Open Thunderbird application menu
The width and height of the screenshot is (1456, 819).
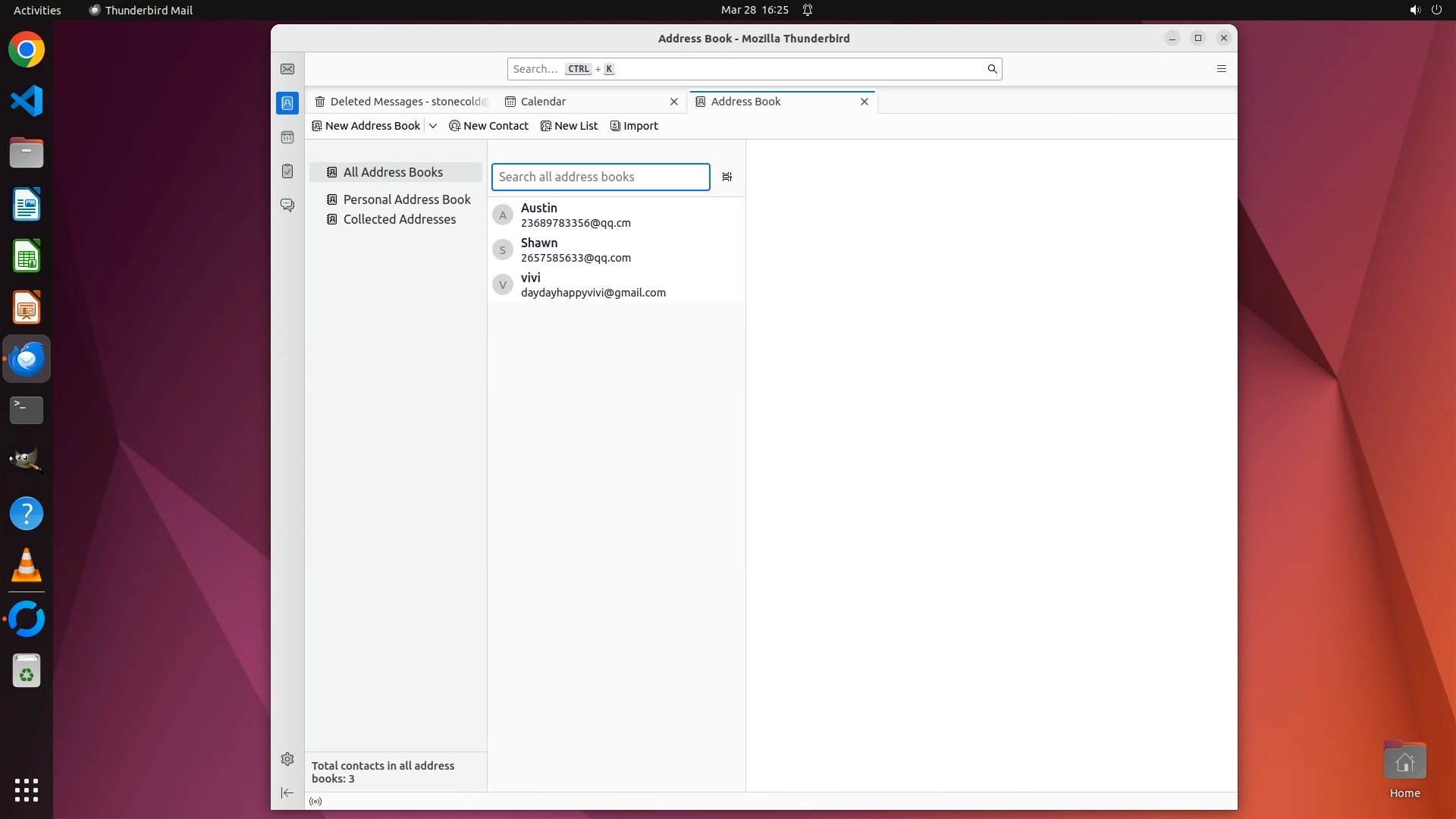click(x=1221, y=69)
